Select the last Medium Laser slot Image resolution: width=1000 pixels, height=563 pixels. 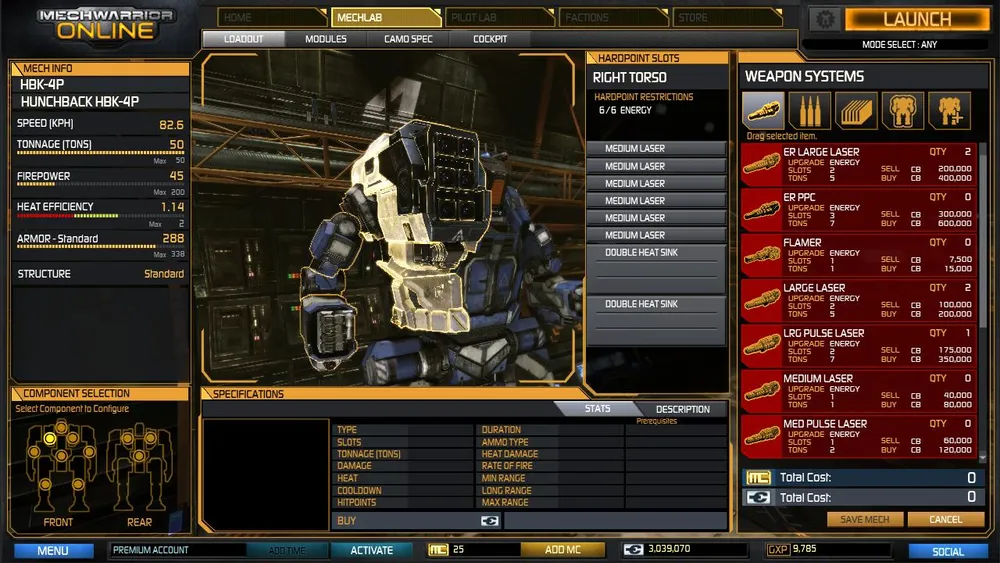(656, 235)
